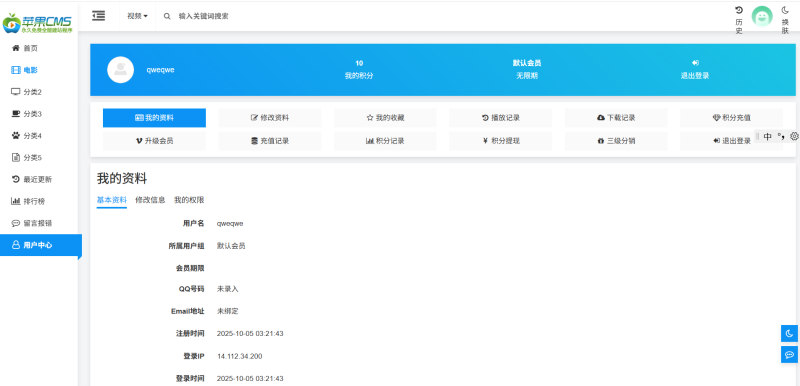This screenshot has height=386, width=800.
Task: Click 我的积分 in the banner
Action: coord(359,75)
